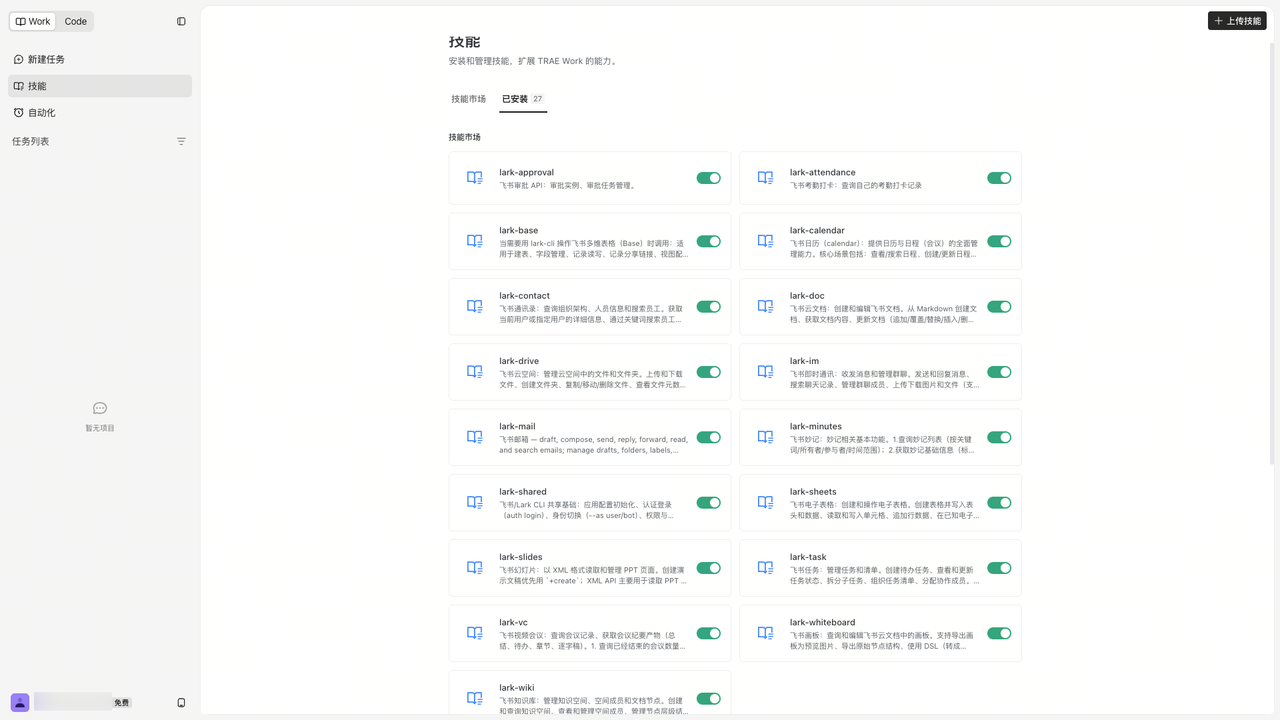Click the lark-approval skill book icon
Screen dimensions: 1280x720
[x=475, y=178]
